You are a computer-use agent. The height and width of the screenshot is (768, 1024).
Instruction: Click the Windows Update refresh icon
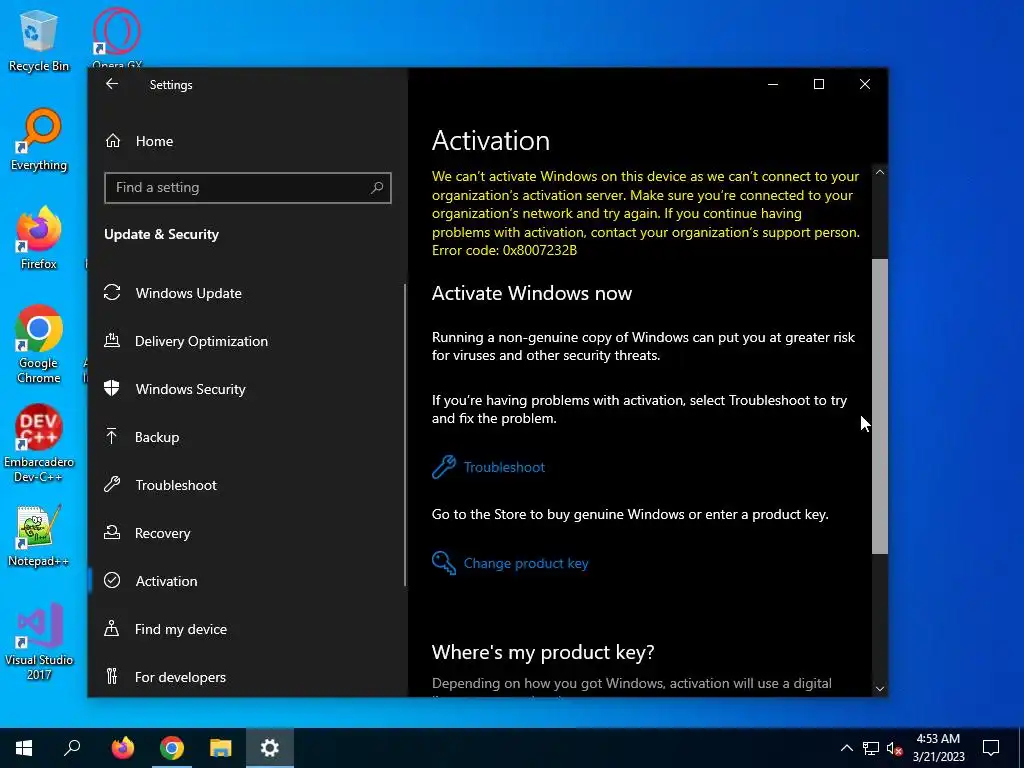coord(112,293)
